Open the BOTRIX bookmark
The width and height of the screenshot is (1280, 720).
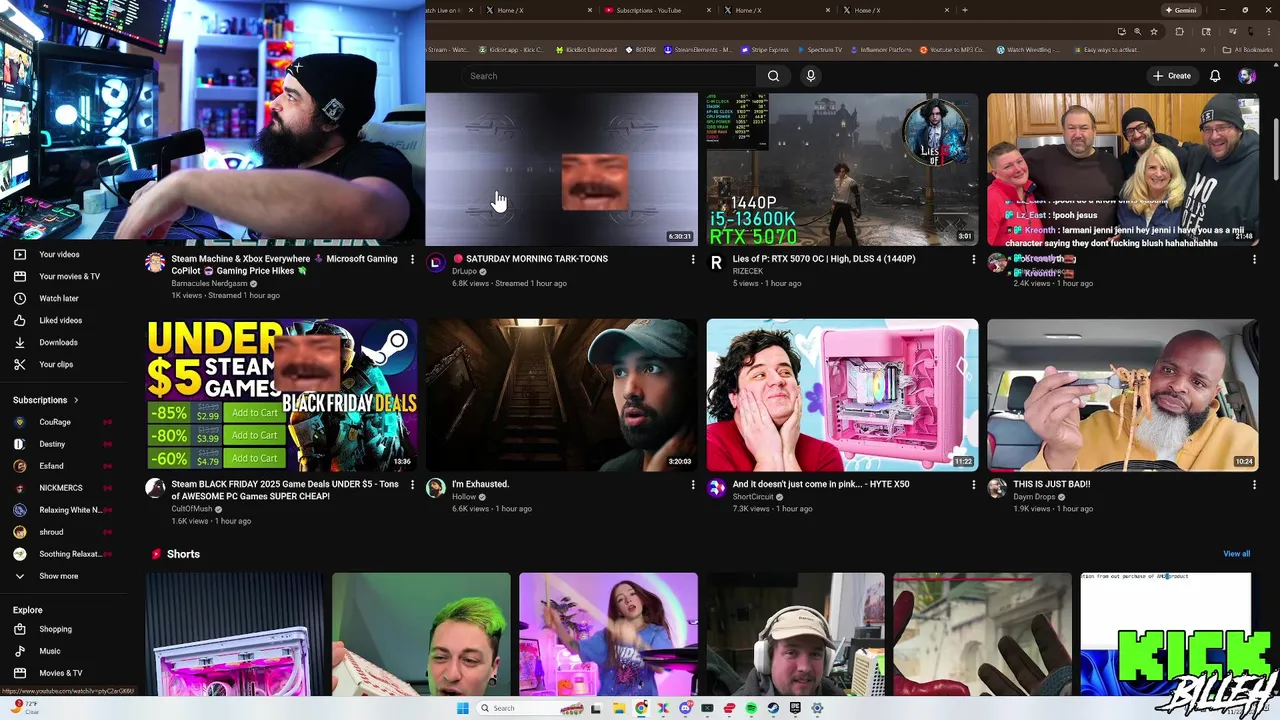tap(641, 50)
